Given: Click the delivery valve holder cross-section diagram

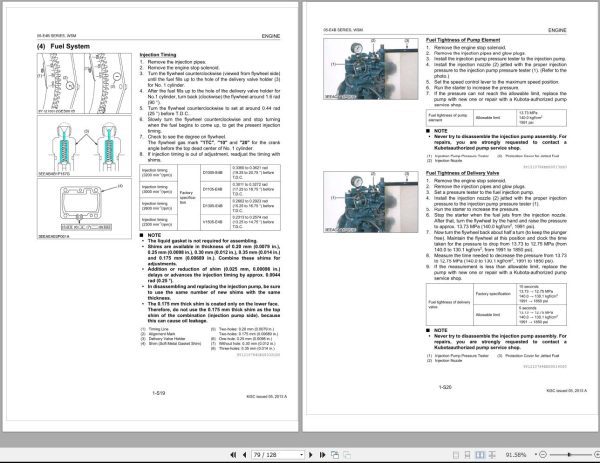Looking at the screenshot, I should (x=84, y=146).
